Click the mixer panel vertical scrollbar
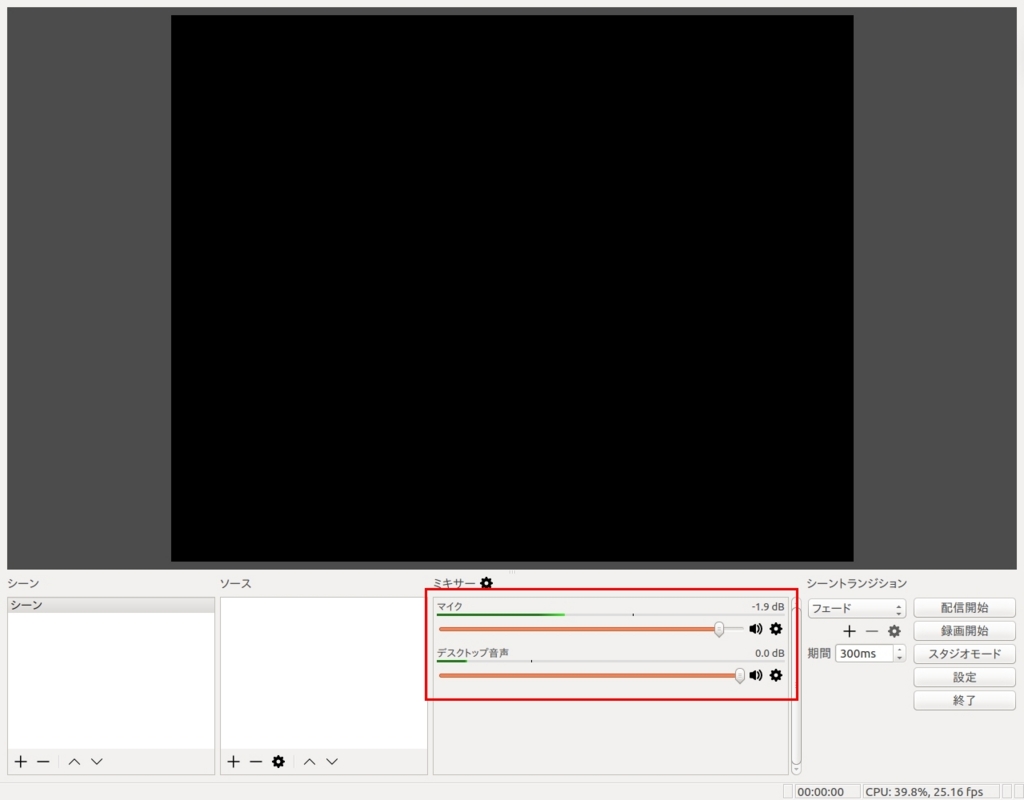1024x800 pixels. (796, 686)
